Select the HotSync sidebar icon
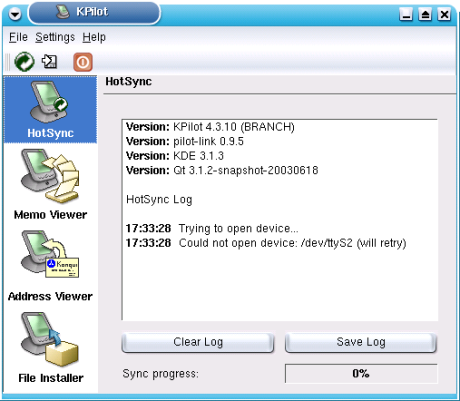Screen dimensions: 460x401 tap(50, 110)
